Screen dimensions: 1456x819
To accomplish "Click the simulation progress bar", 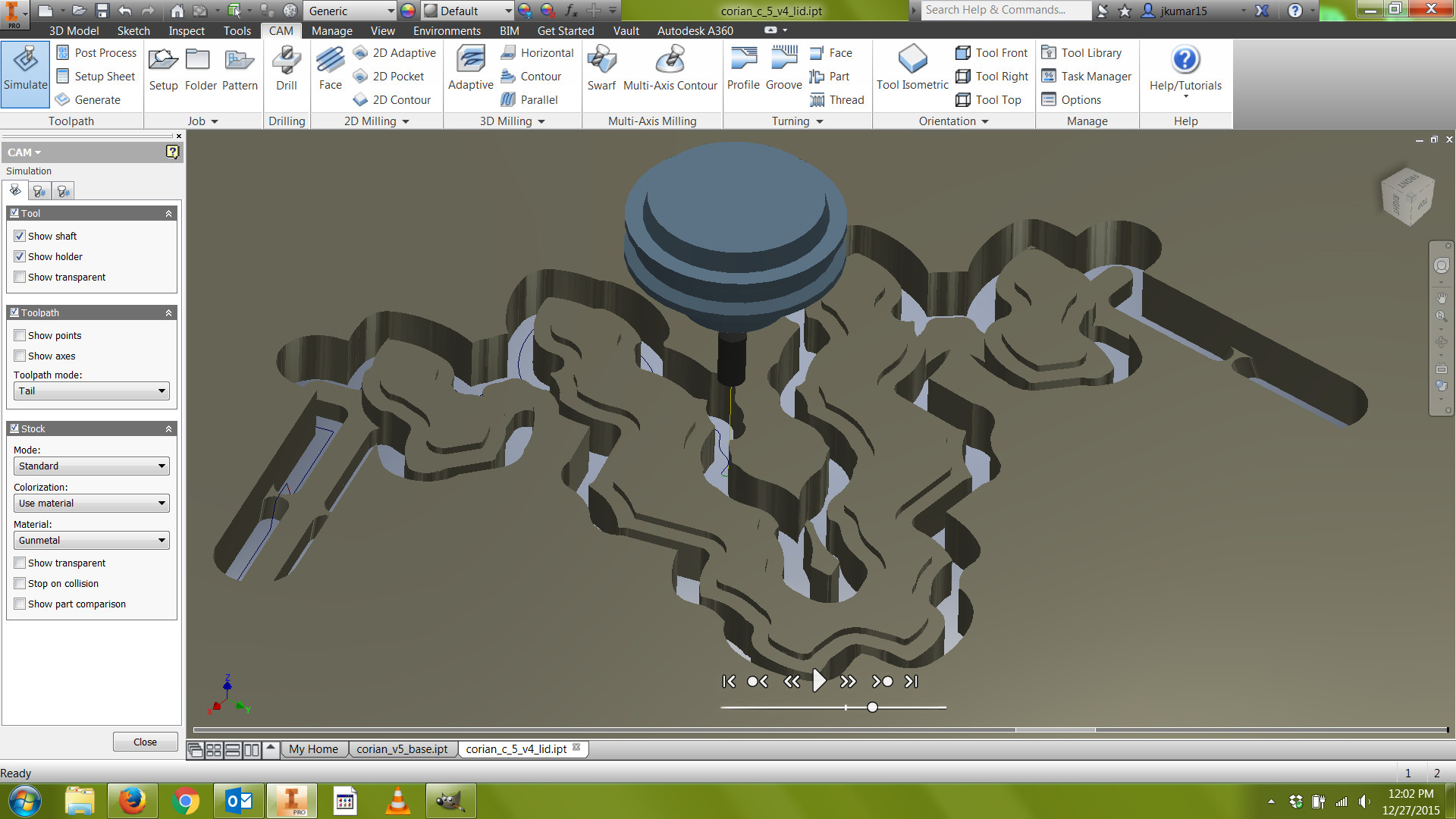I will (821, 730).
